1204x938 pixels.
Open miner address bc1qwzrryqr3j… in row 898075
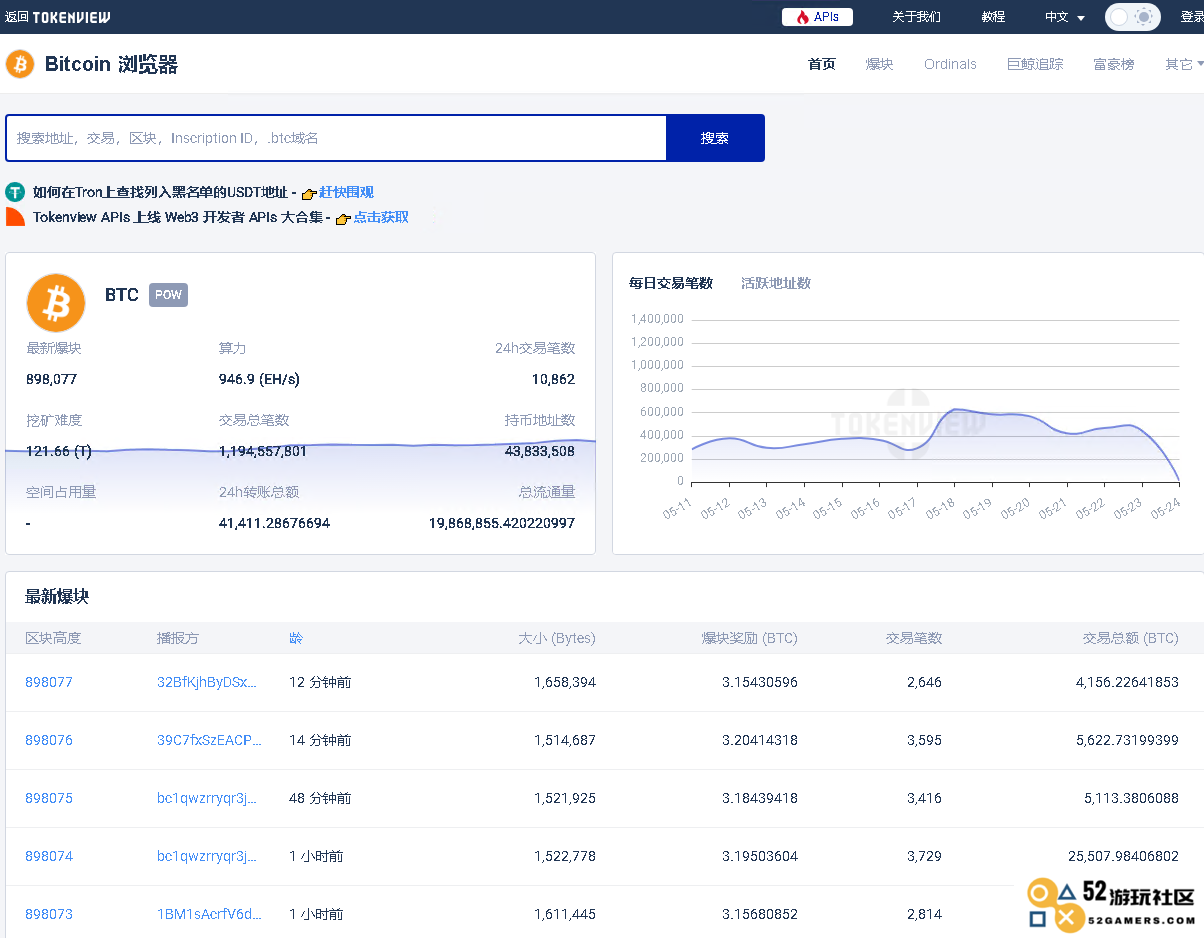207,798
